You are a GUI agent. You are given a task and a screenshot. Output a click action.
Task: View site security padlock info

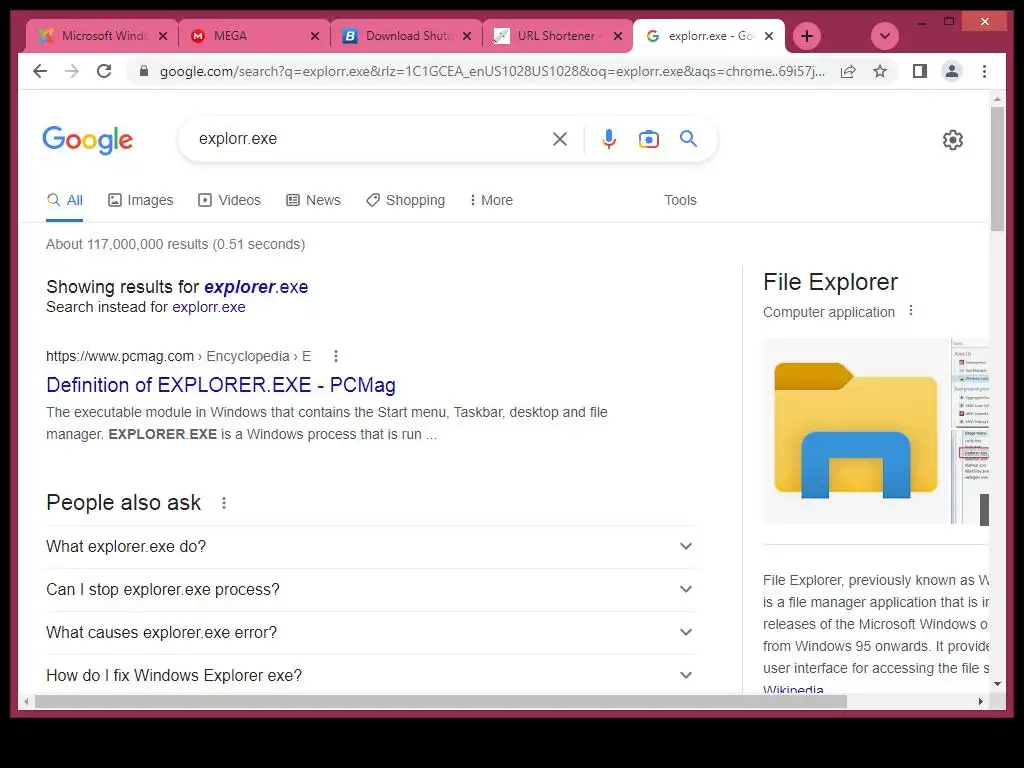[x=144, y=71]
